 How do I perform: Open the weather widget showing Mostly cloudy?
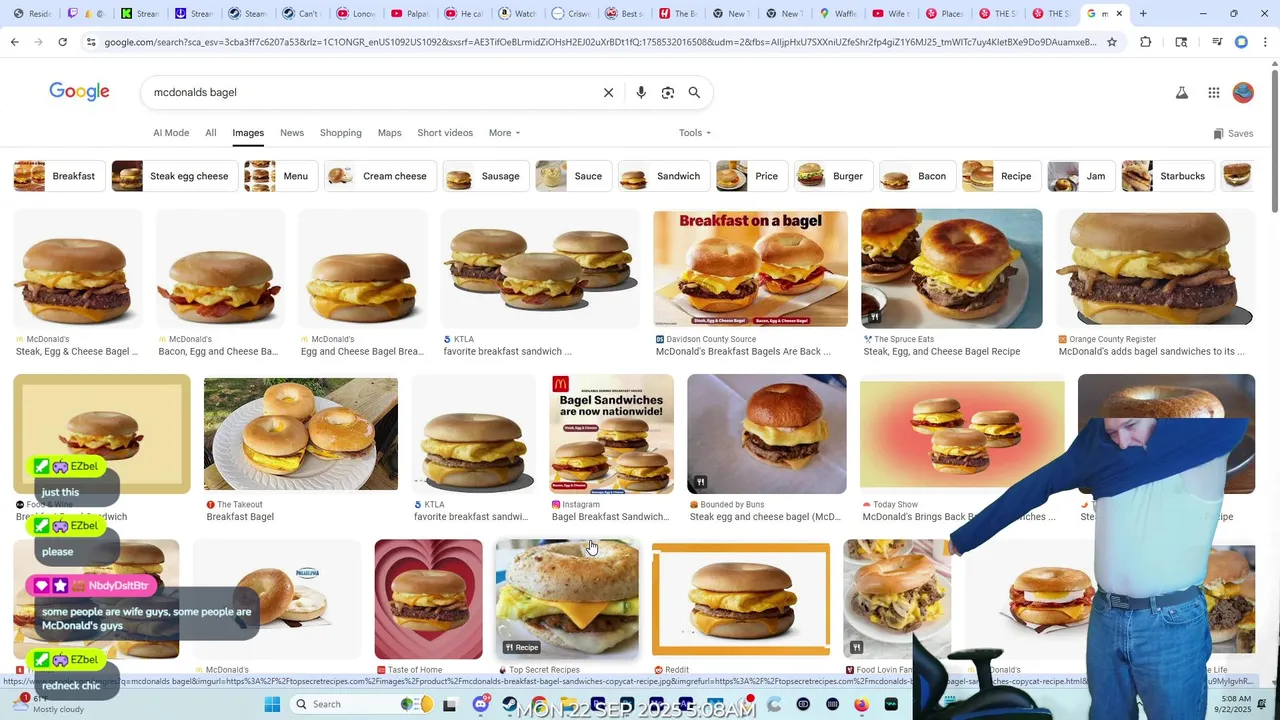click(50, 704)
